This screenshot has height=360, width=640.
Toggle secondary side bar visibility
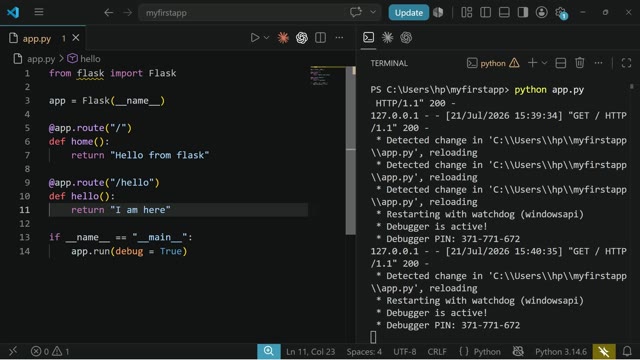coord(523,12)
